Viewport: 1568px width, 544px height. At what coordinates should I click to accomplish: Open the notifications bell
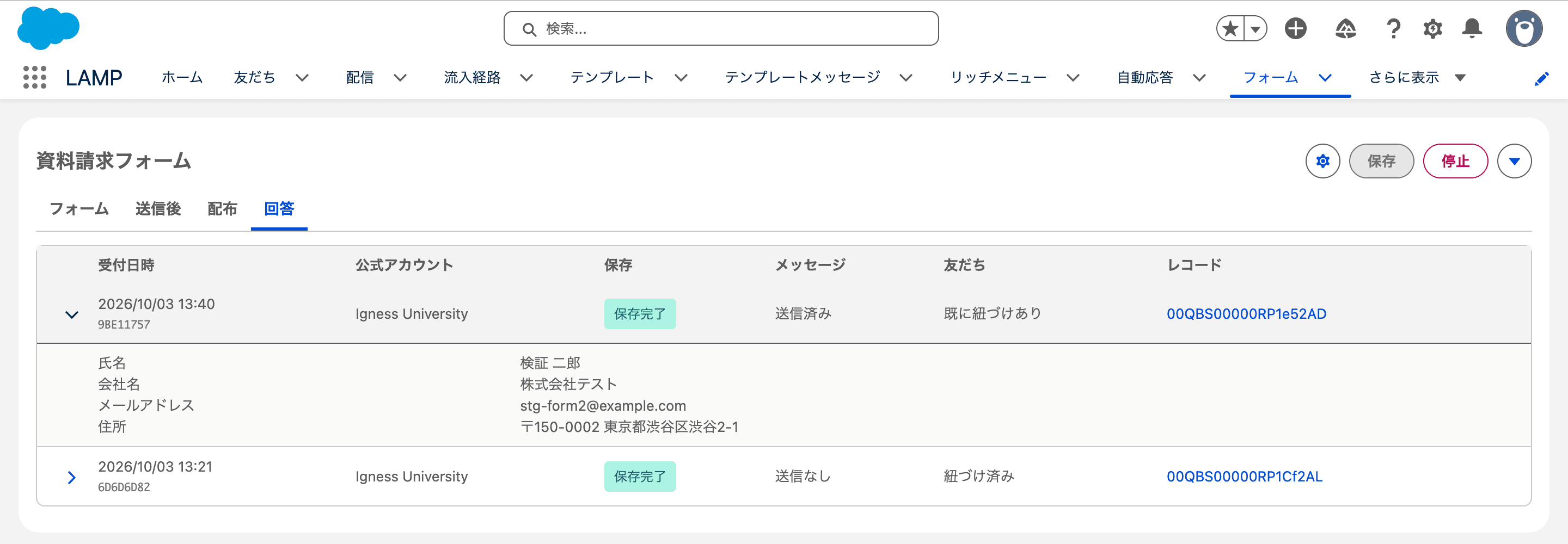[x=1472, y=29]
